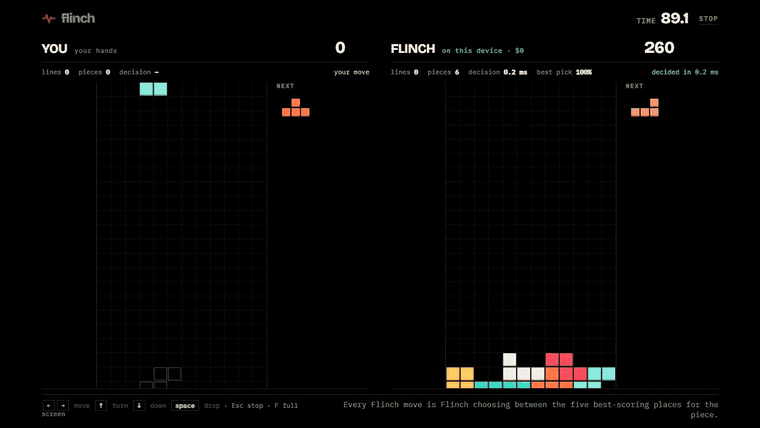Click the 'your move' status text
The width and height of the screenshot is (760, 428).
(351, 72)
